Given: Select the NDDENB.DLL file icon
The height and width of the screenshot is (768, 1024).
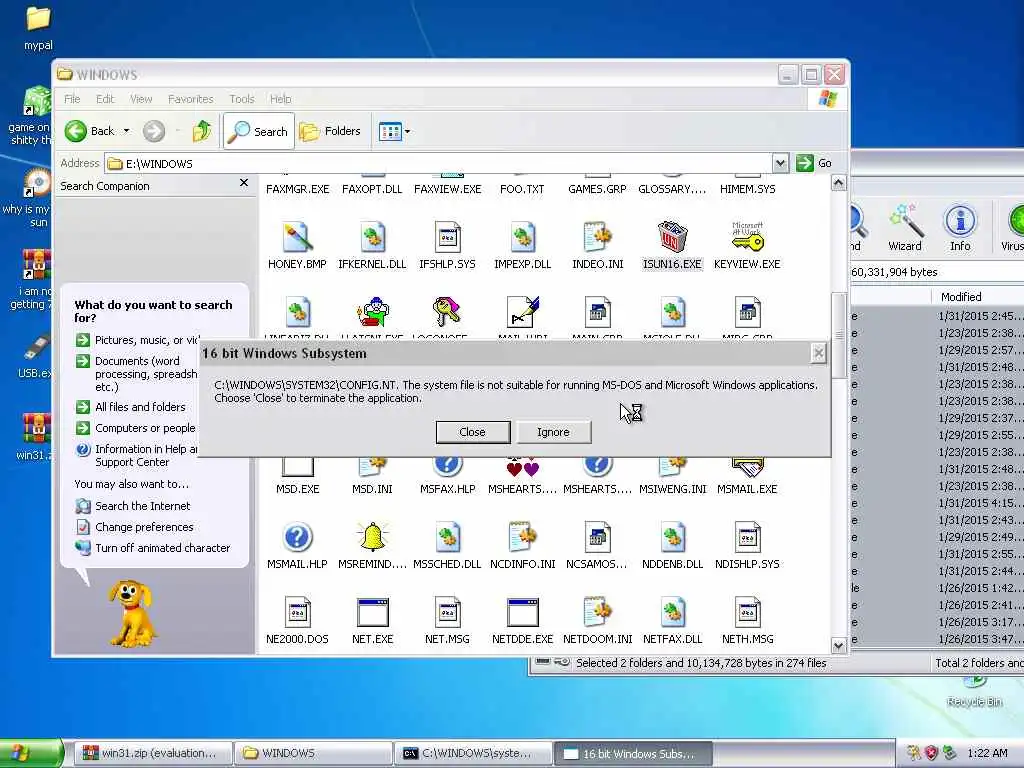Looking at the screenshot, I should (x=672, y=537).
